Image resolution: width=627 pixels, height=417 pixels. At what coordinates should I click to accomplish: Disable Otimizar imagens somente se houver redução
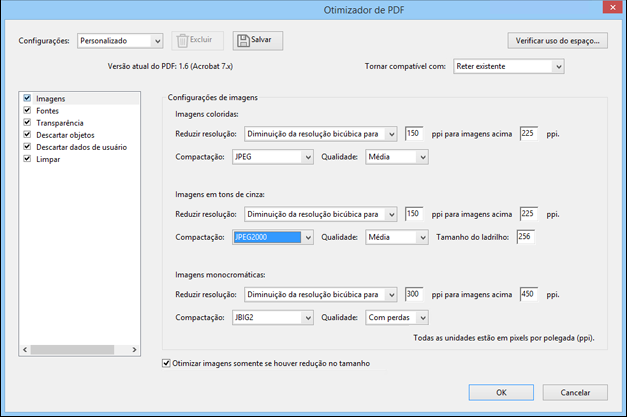(x=166, y=363)
